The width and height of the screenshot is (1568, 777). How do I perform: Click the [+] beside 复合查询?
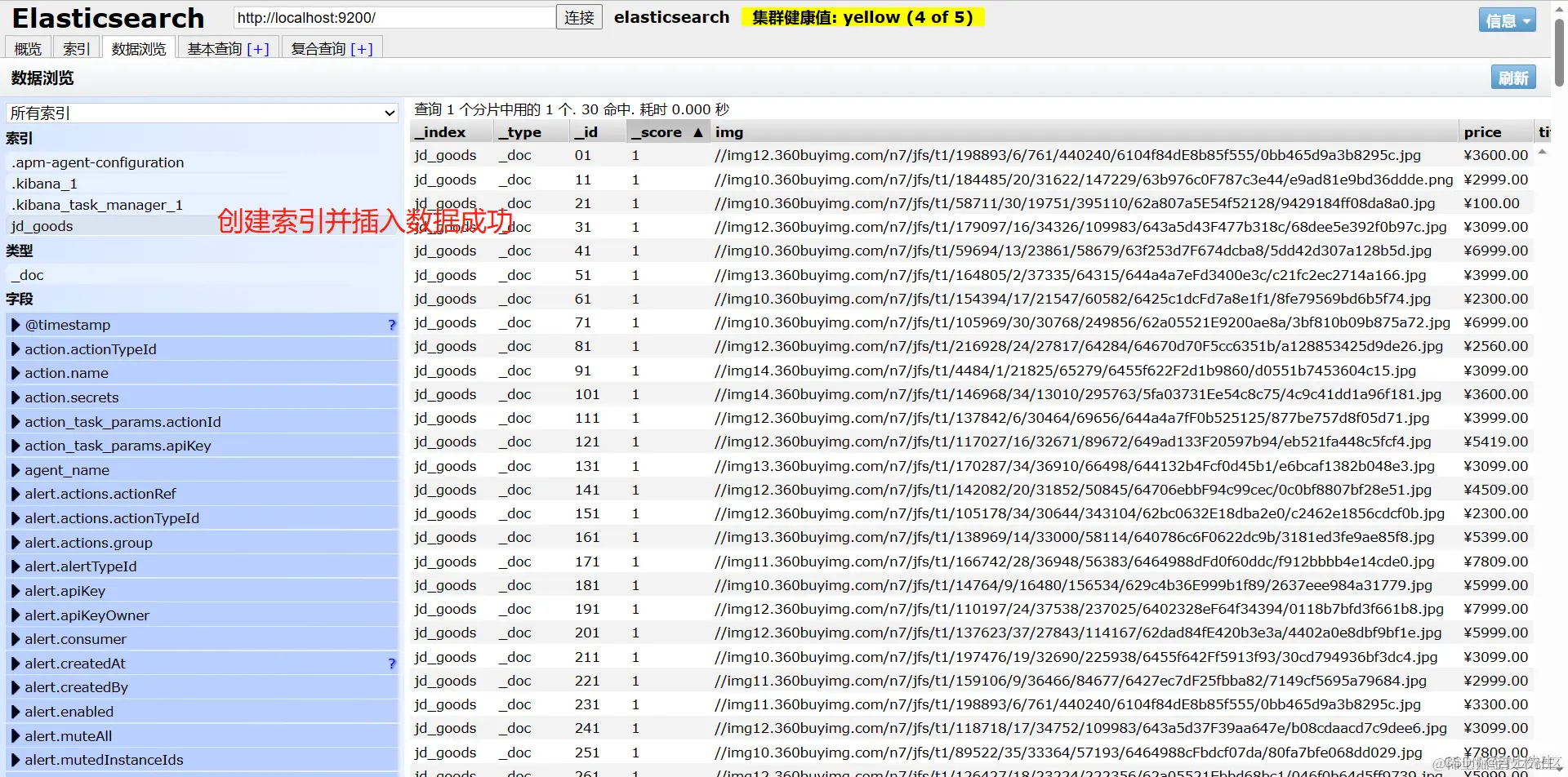coord(362,49)
